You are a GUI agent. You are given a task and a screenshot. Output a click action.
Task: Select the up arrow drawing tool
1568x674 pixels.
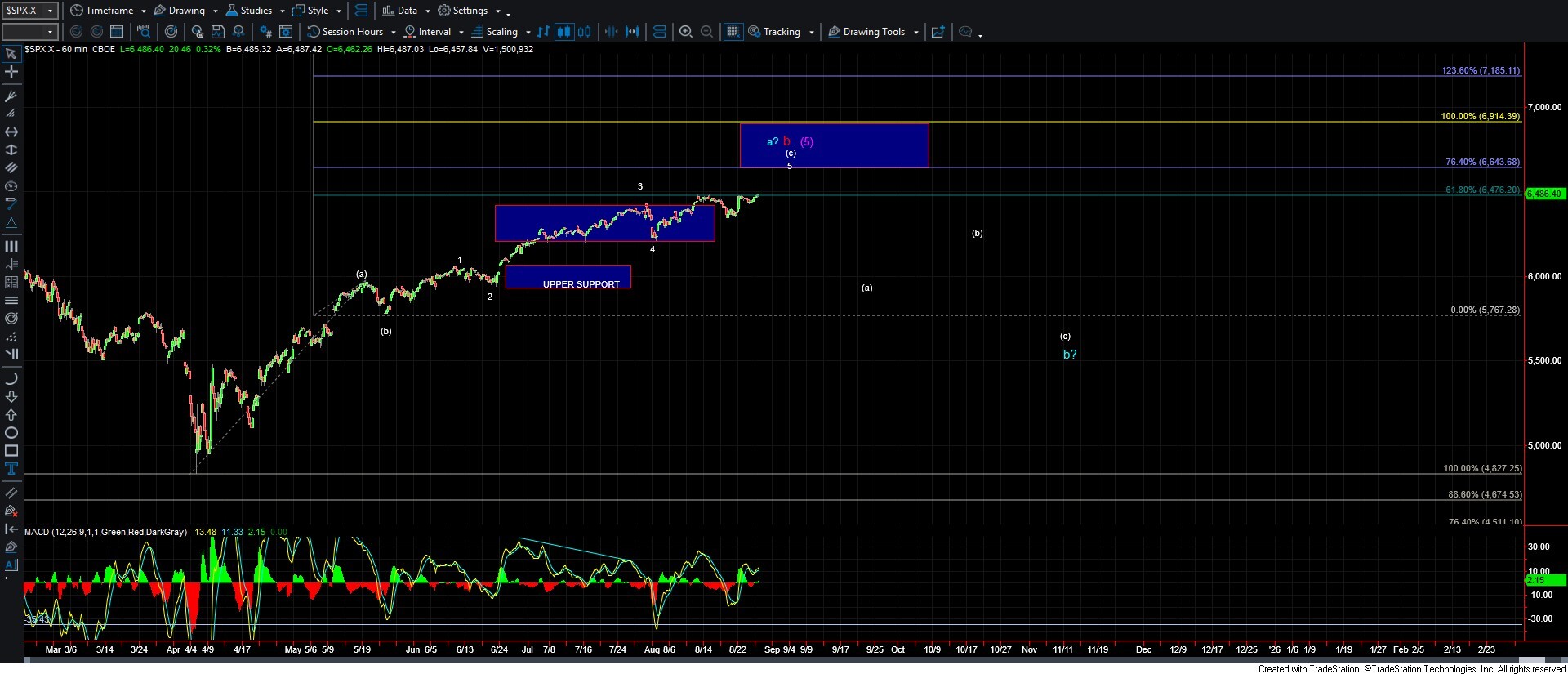(11, 414)
